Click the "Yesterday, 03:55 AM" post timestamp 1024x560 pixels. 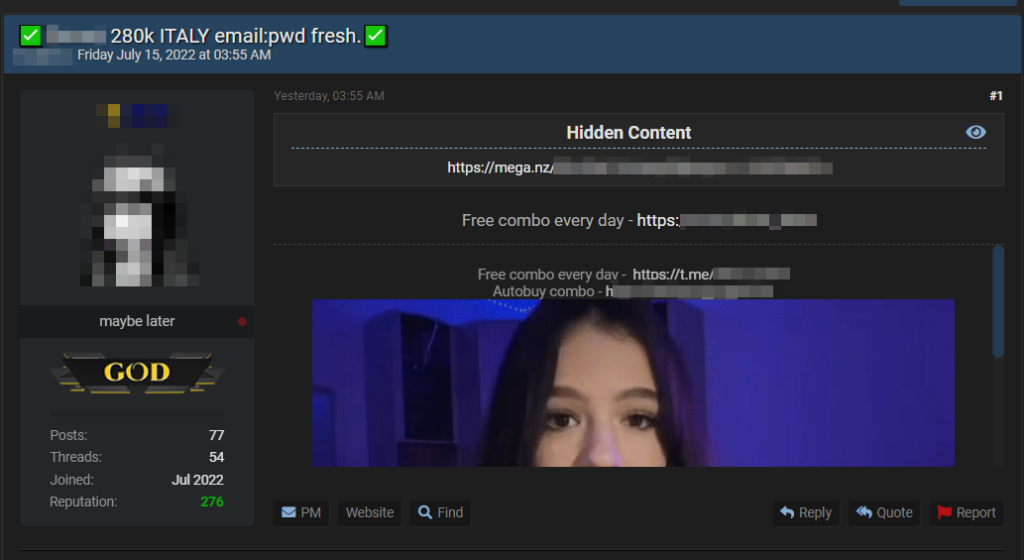point(329,96)
